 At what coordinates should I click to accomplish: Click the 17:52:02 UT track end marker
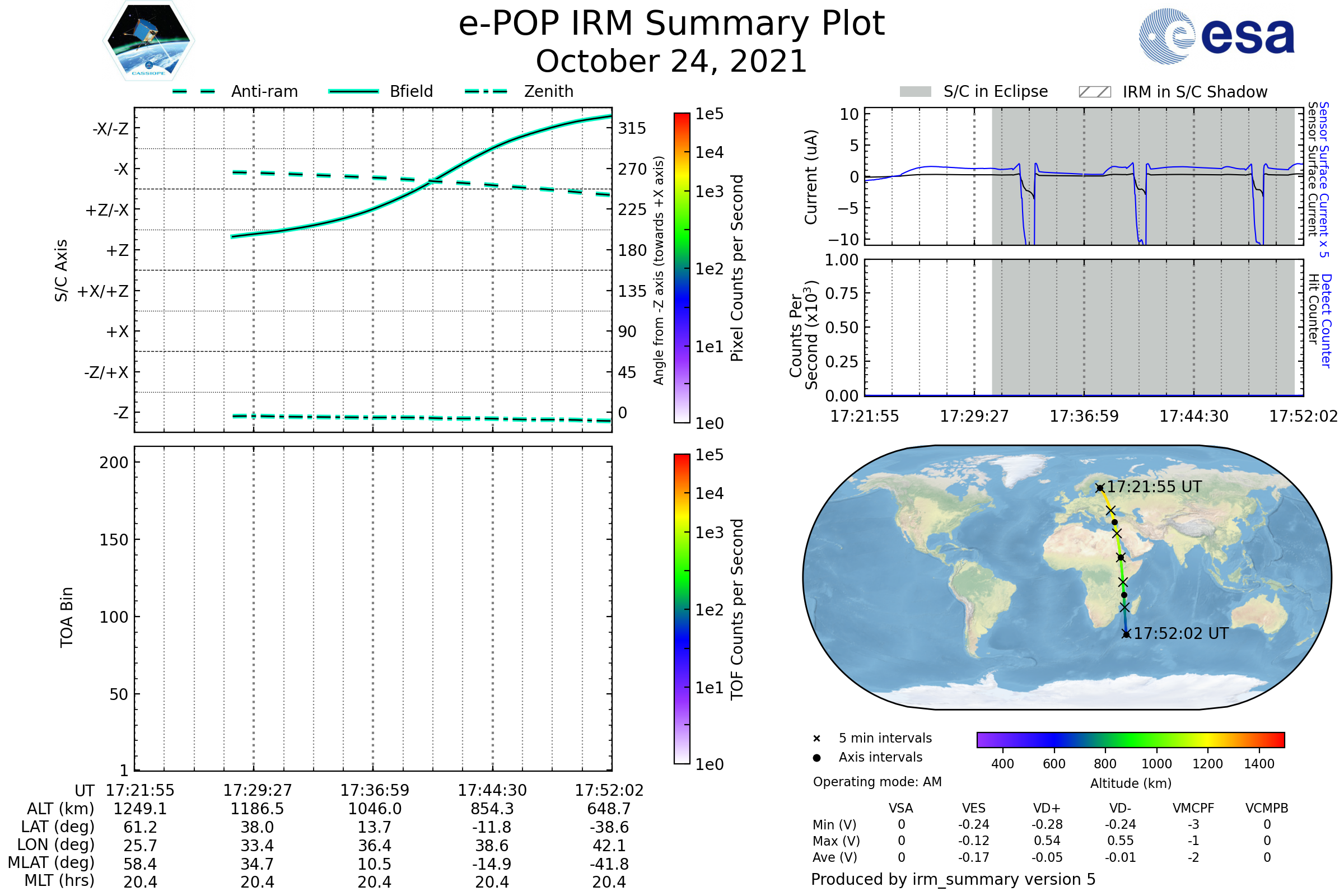[1126, 634]
